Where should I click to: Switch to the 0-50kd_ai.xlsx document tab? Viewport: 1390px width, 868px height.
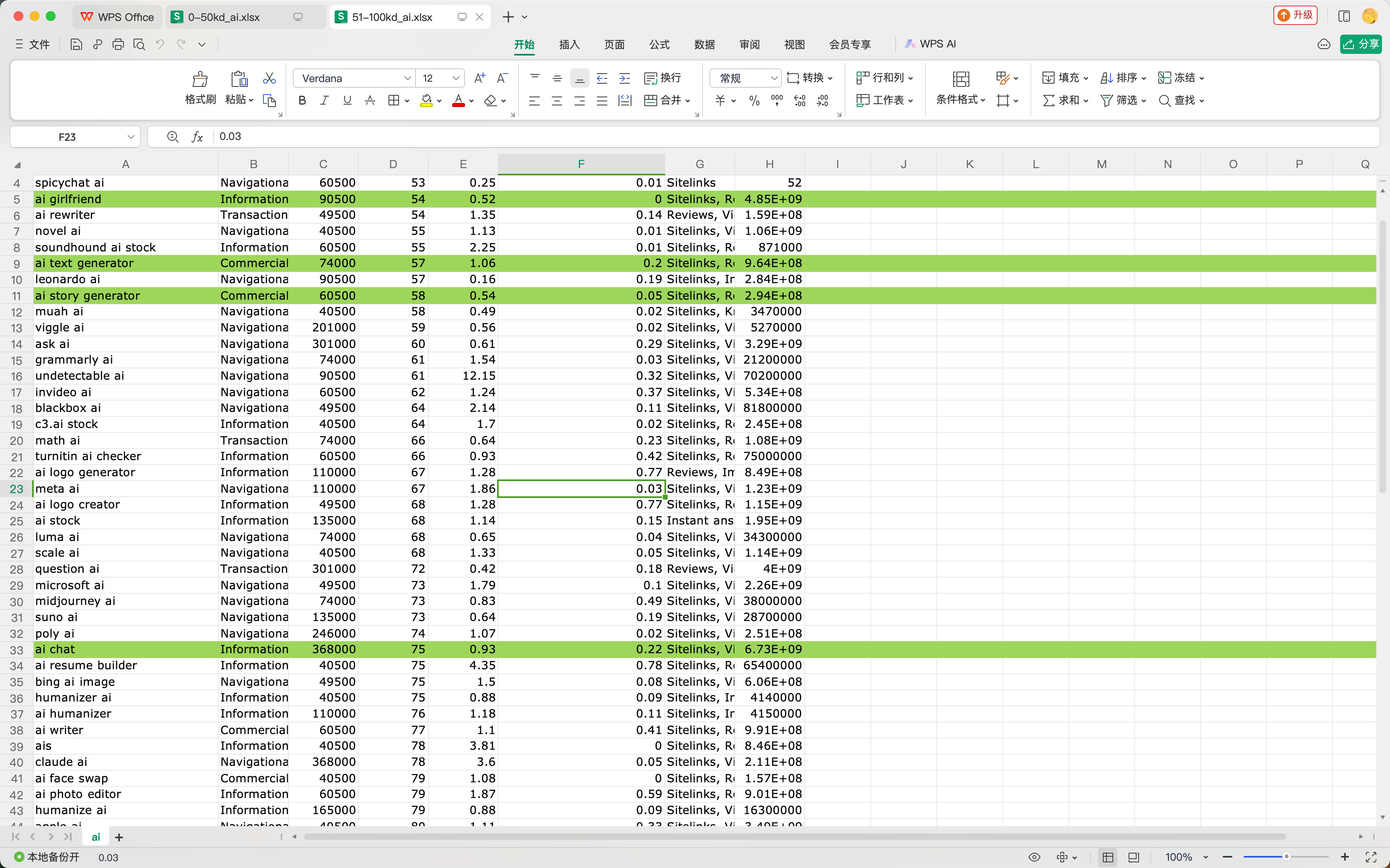coord(246,16)
